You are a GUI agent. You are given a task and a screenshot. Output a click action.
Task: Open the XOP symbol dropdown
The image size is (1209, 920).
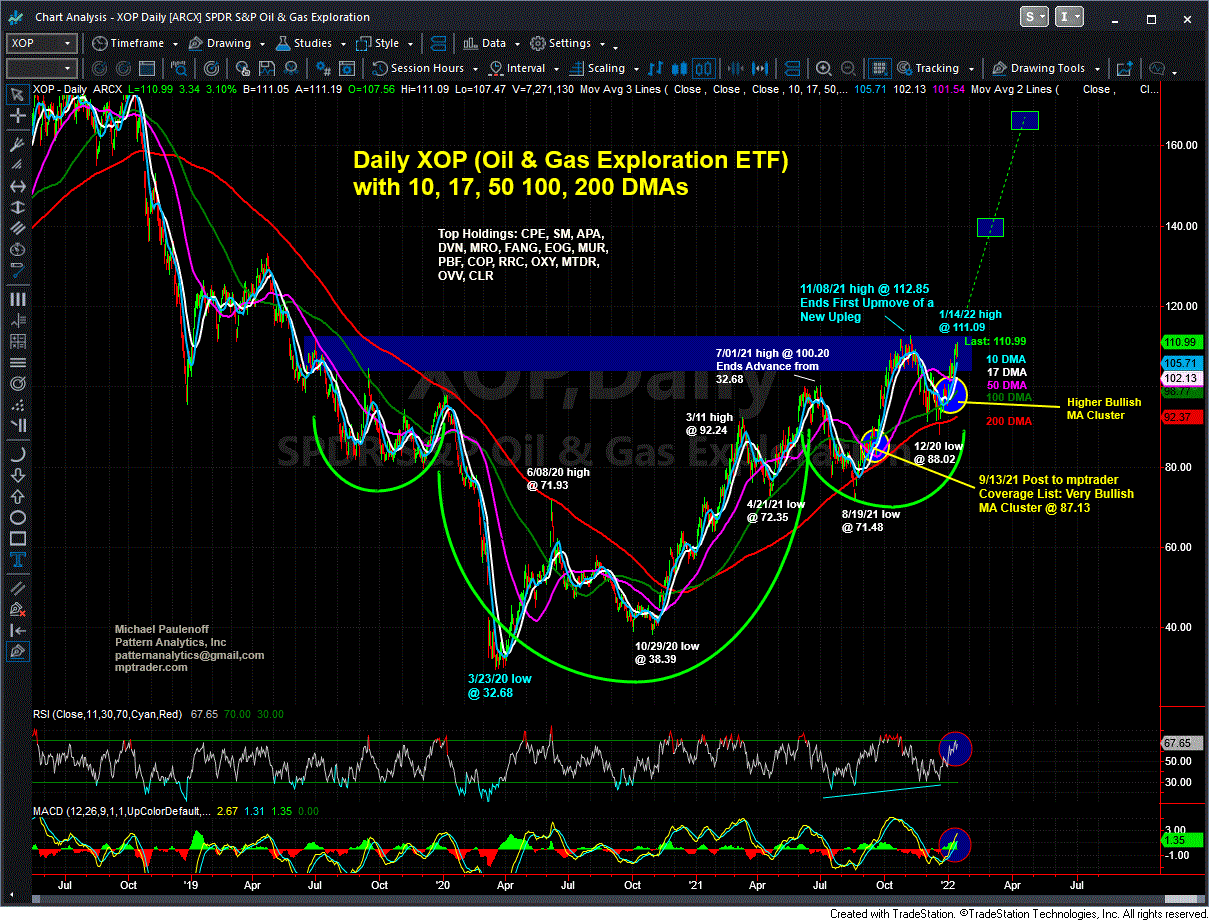pos(41,43)
